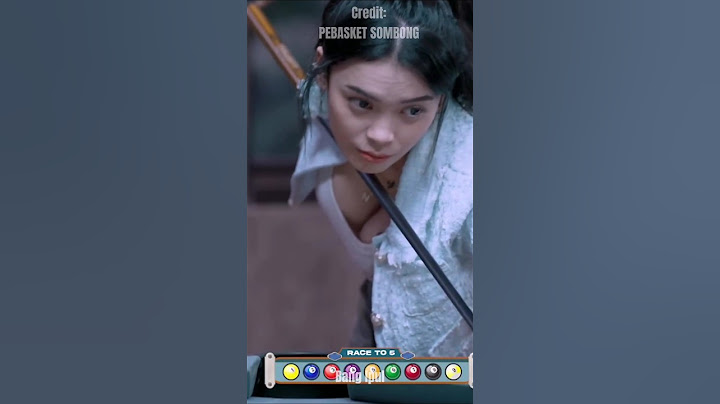Click the dark red 7 ball icon
720x404 pixels.
pyautogui.click(x=413, y=371)
